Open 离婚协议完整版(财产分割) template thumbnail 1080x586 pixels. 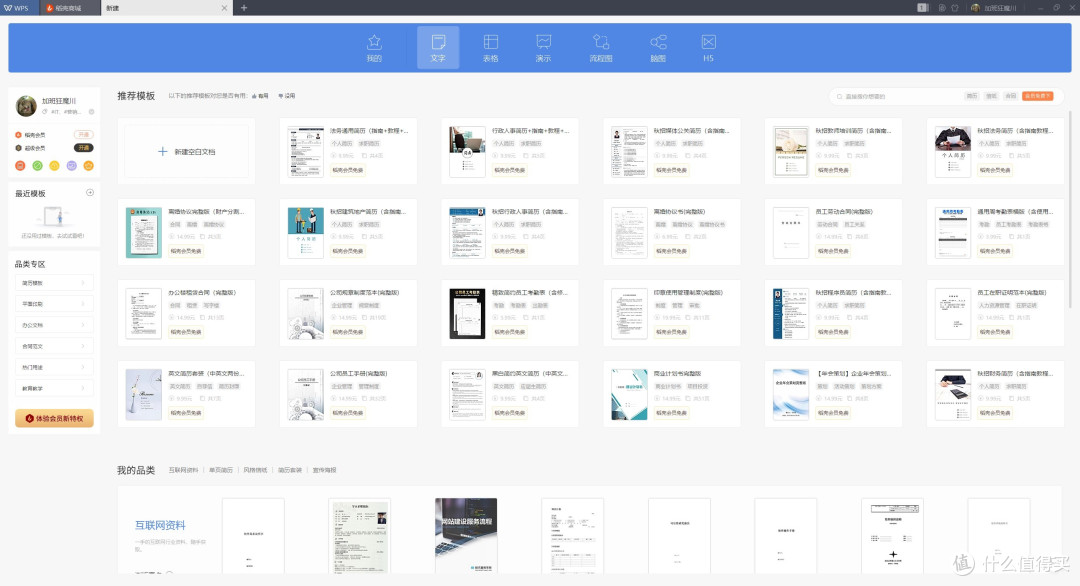(143, 233)
